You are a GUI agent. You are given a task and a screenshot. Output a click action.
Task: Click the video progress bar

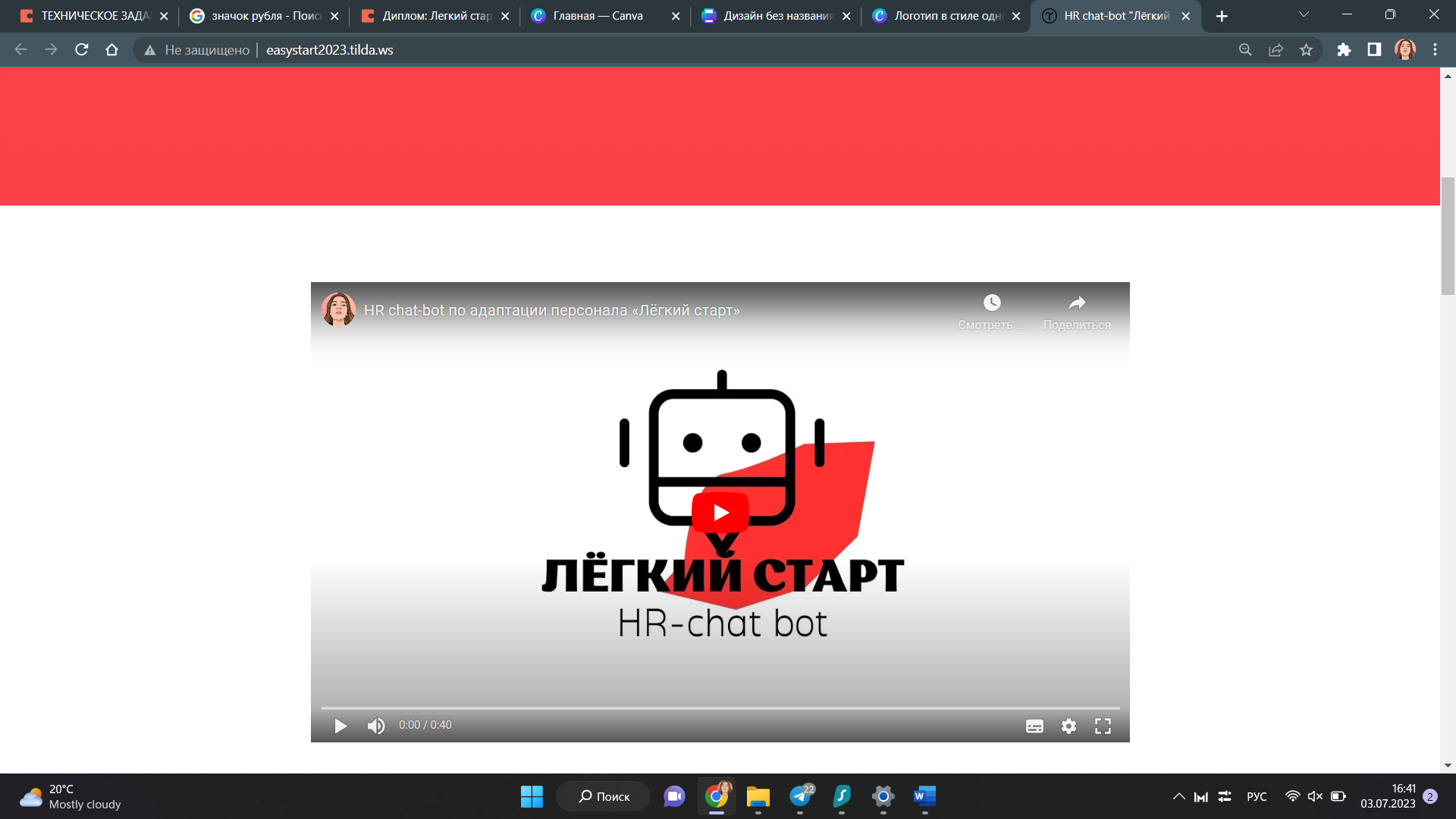click(720, 708)
